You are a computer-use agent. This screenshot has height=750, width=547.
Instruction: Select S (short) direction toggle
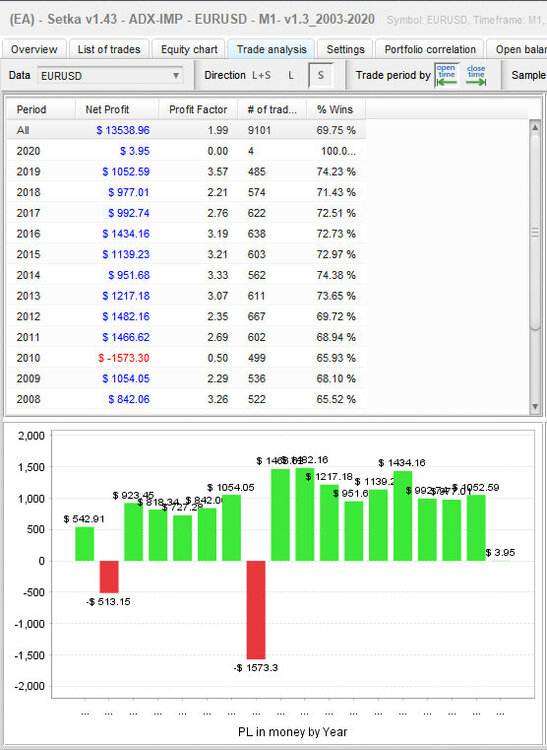[320, 76]
